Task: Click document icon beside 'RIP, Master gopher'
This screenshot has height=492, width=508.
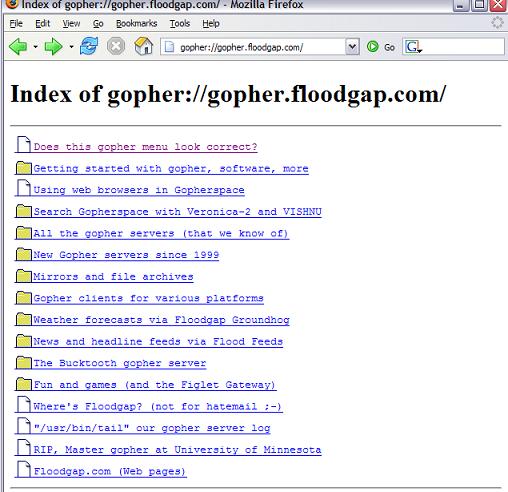Action: (x=24, y=447)
